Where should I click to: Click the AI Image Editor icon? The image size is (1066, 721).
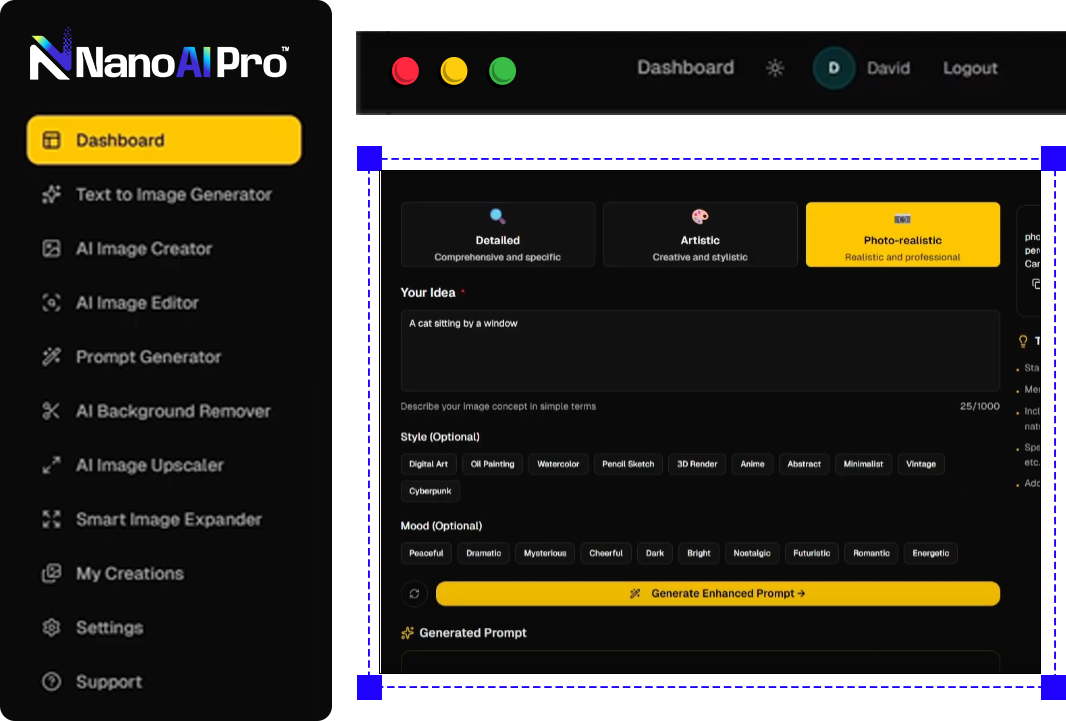51,303
